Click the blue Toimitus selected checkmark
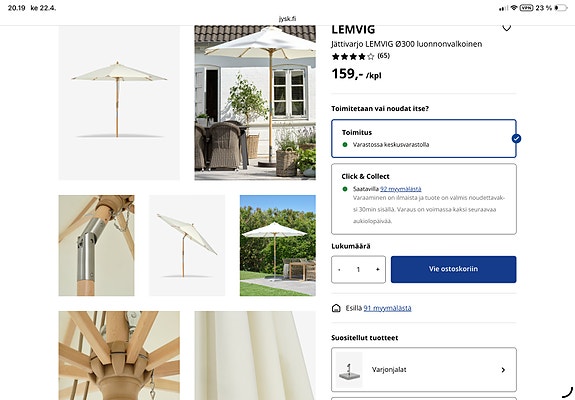Image resolution: width=575 pixels, height=400 pixels. pyautogui.click(x=516, y=139)
